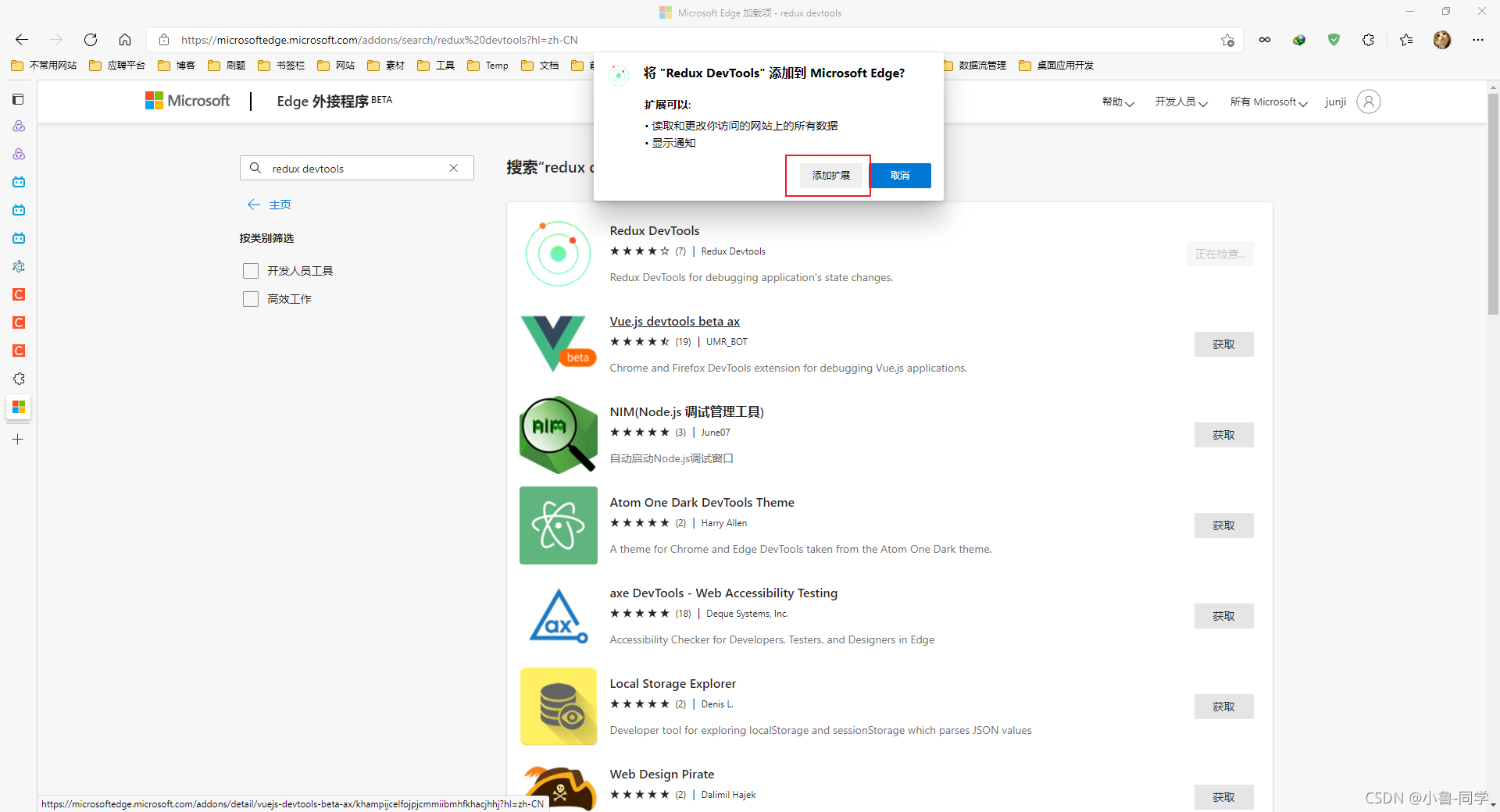The image size is (1500, 812).
Task: Expand the 帮助 dropdown menu
Action: pos(1118,102)
